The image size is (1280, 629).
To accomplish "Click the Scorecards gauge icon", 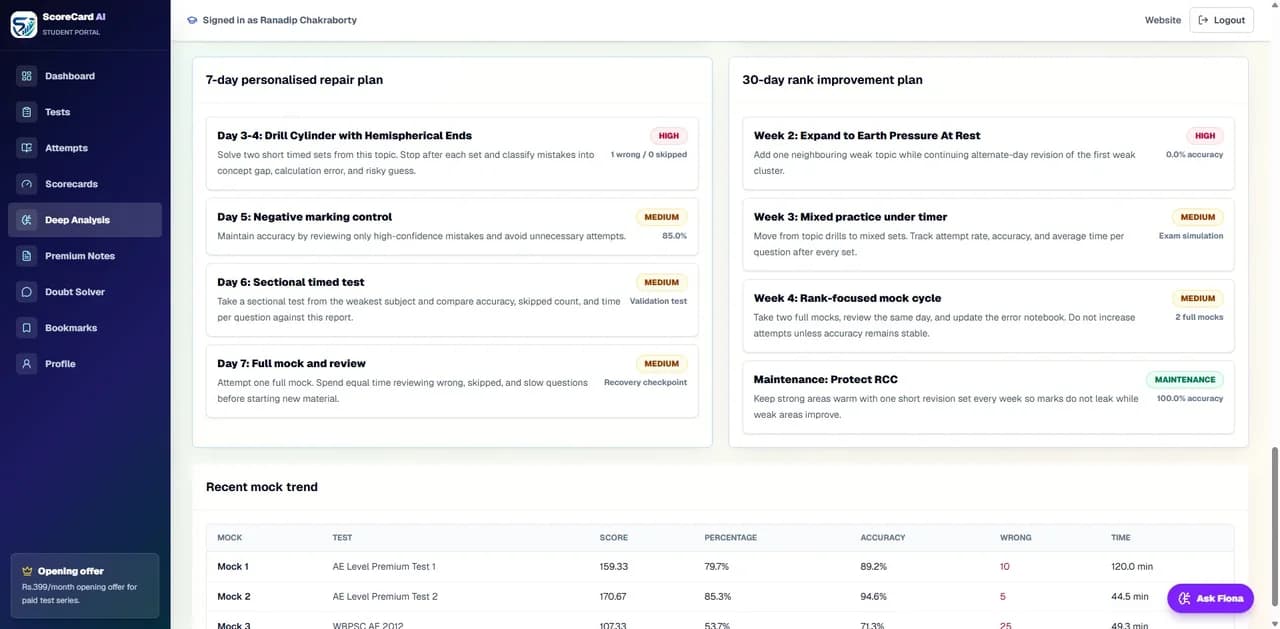I will (x=27, y=184).
